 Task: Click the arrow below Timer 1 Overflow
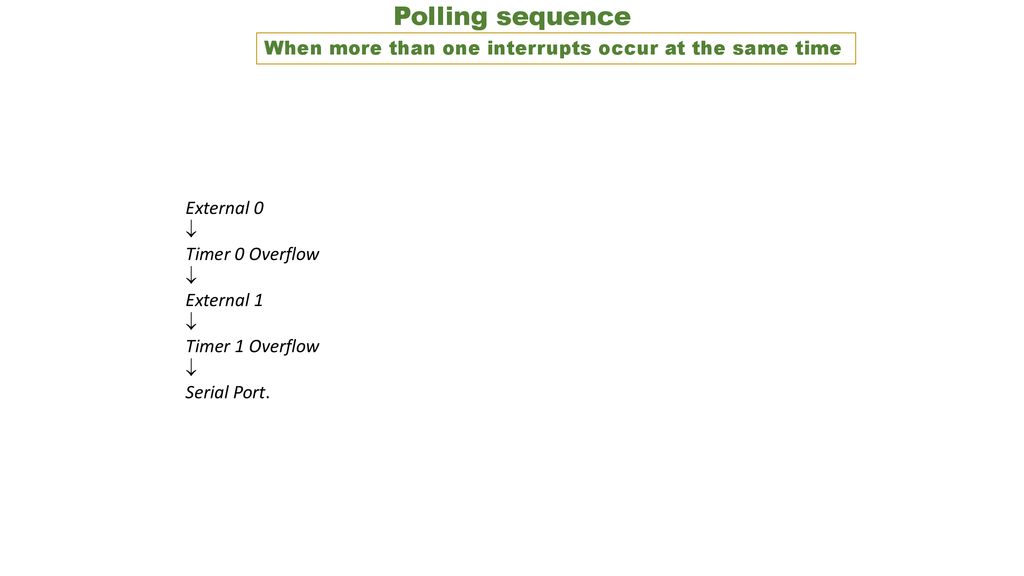(x=191, y=368)
